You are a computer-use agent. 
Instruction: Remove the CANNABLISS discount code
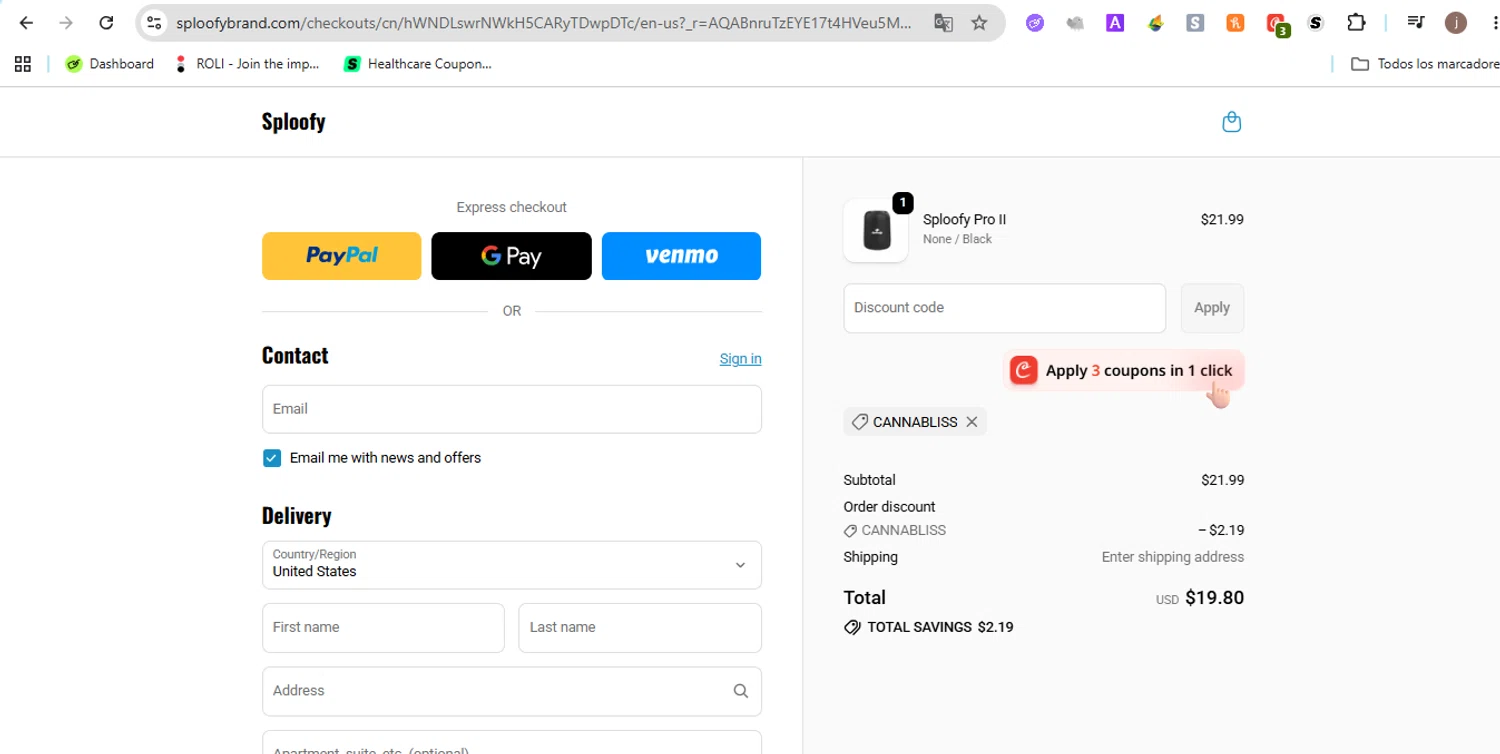pyautogui.click(x=971, y=422)
